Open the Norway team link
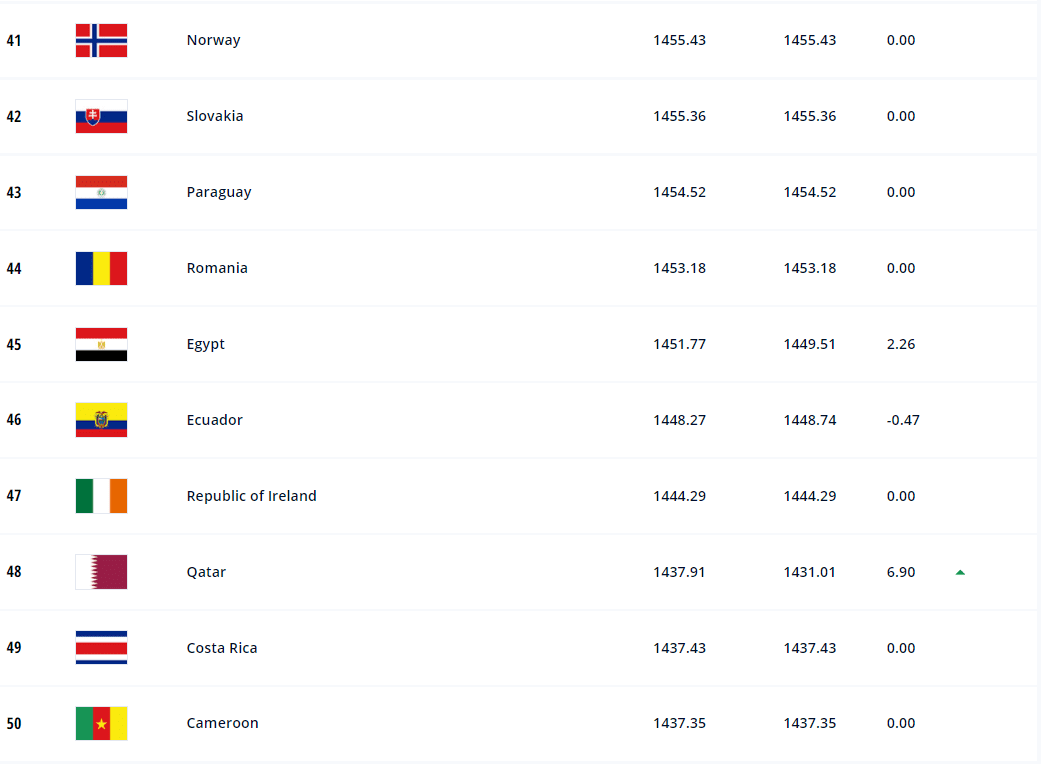 [x=213, y=40]
